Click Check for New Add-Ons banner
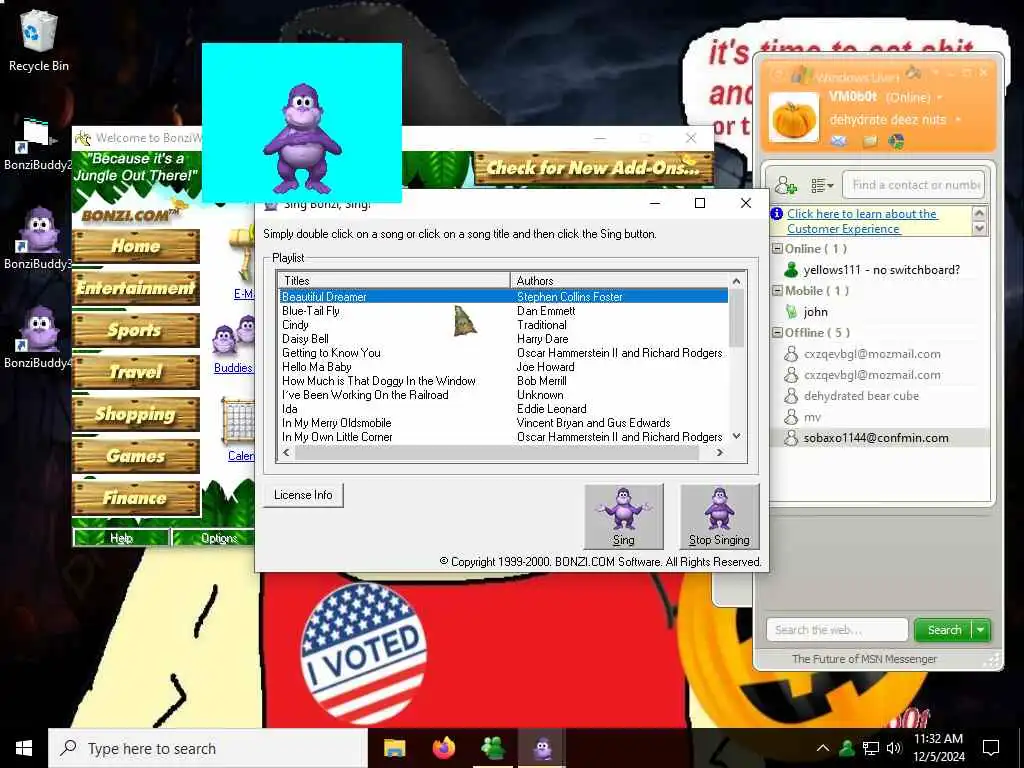The image size is (1024, 768). (x=593, y=168)
